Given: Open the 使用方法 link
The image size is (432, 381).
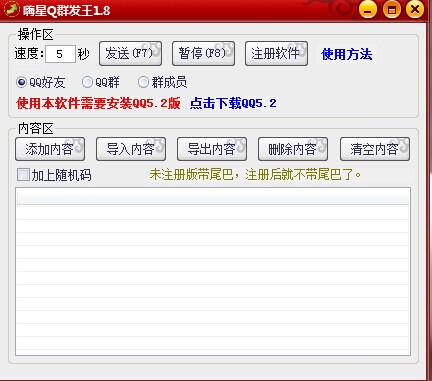Looking at the screenshot, I should coord(347,54).
